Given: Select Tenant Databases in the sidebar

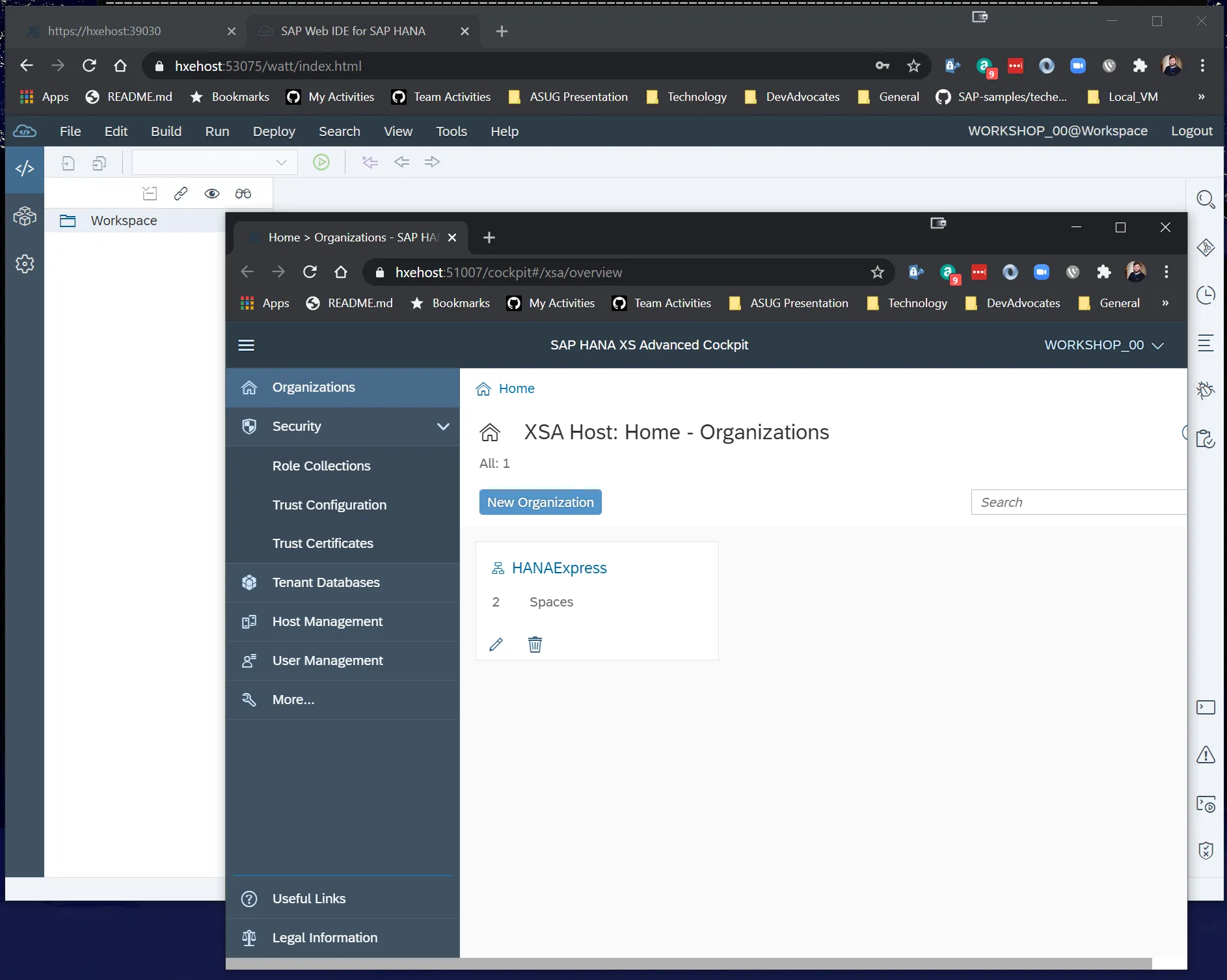Looking at the screenshot, I should click(326, 582).
